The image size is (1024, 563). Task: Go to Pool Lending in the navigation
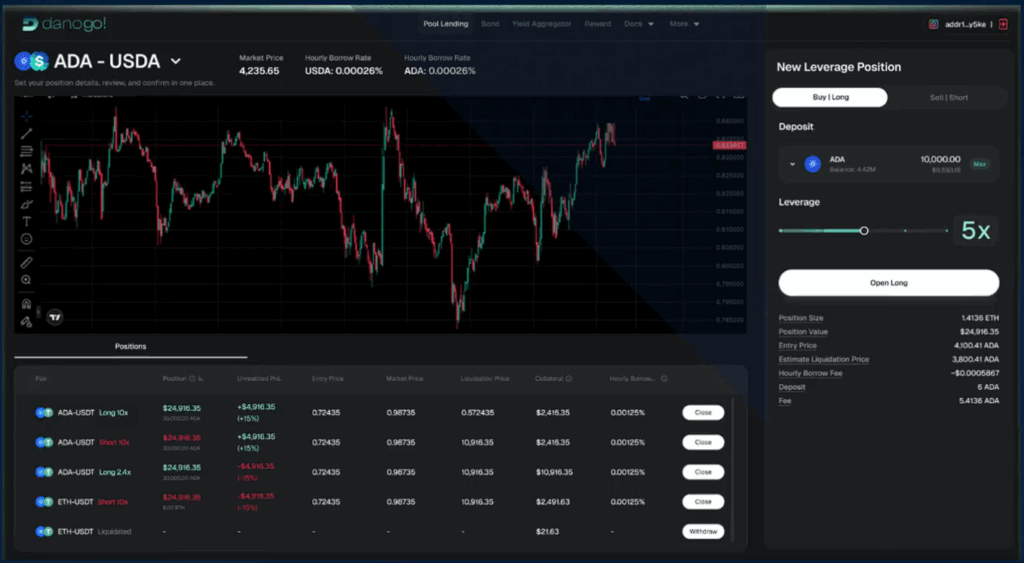[446, 24]
